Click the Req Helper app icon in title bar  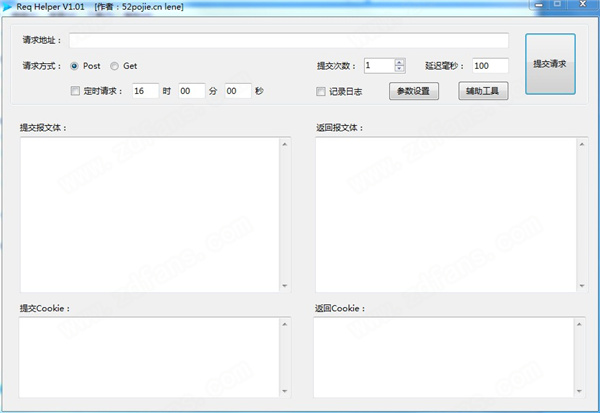(7, 7)
